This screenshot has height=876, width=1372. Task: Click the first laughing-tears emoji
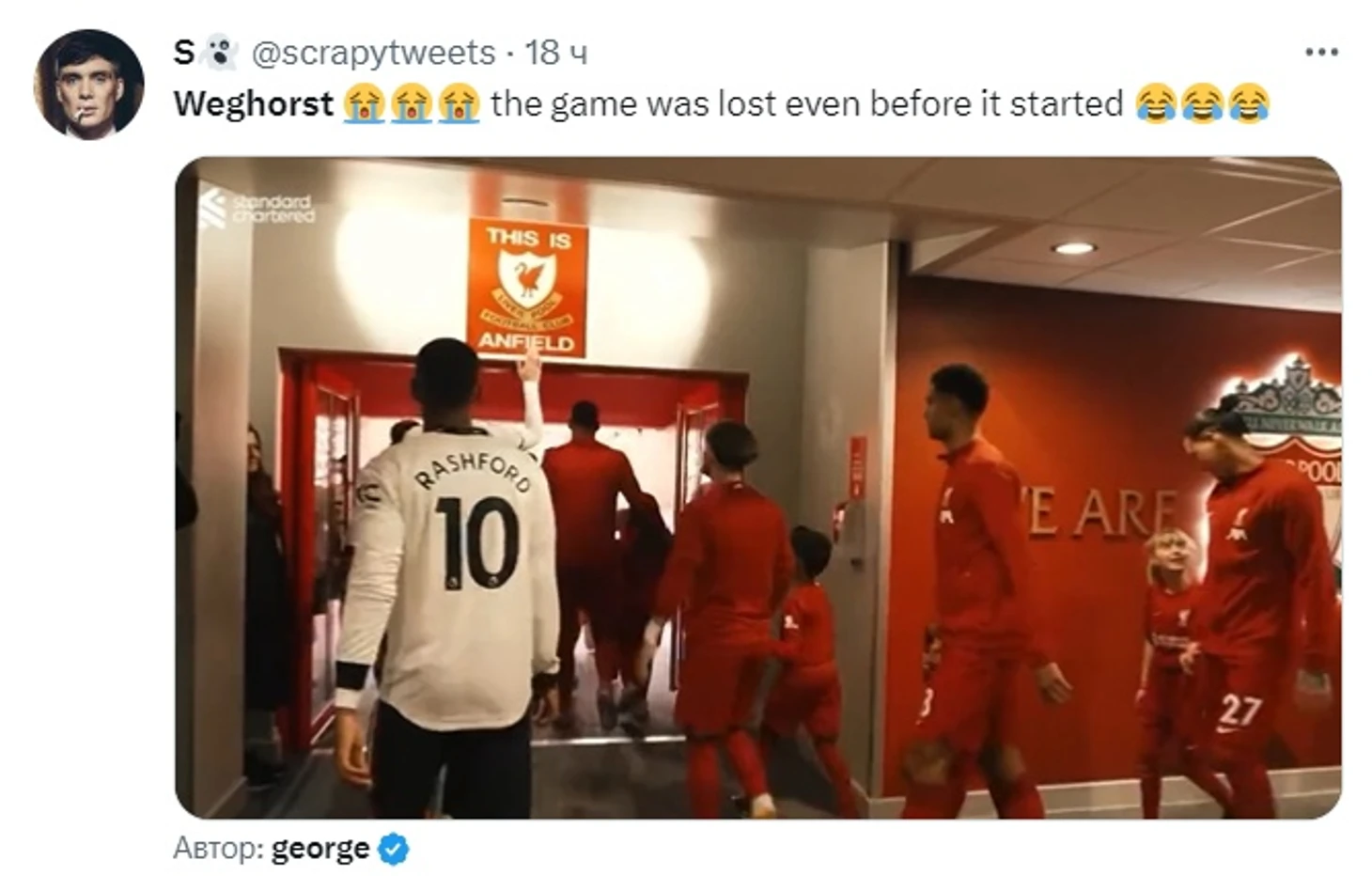(x=1155, y=103)
